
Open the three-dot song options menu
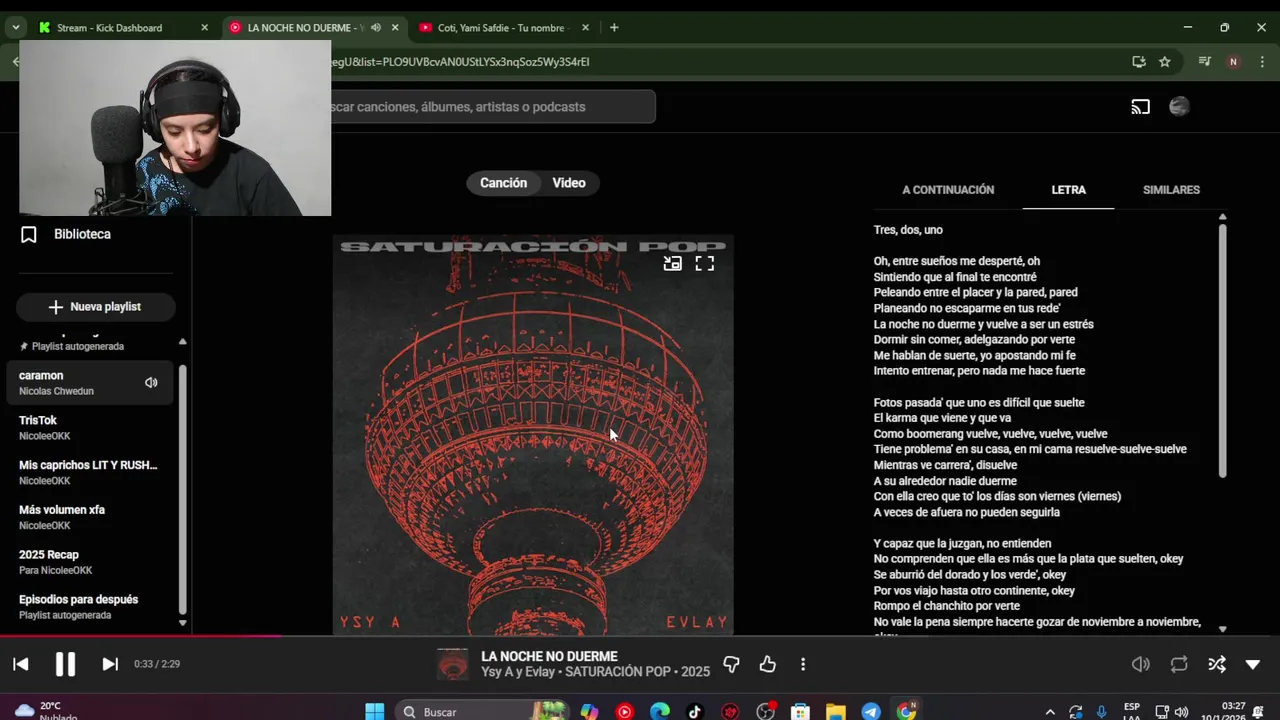click(803, 664)
